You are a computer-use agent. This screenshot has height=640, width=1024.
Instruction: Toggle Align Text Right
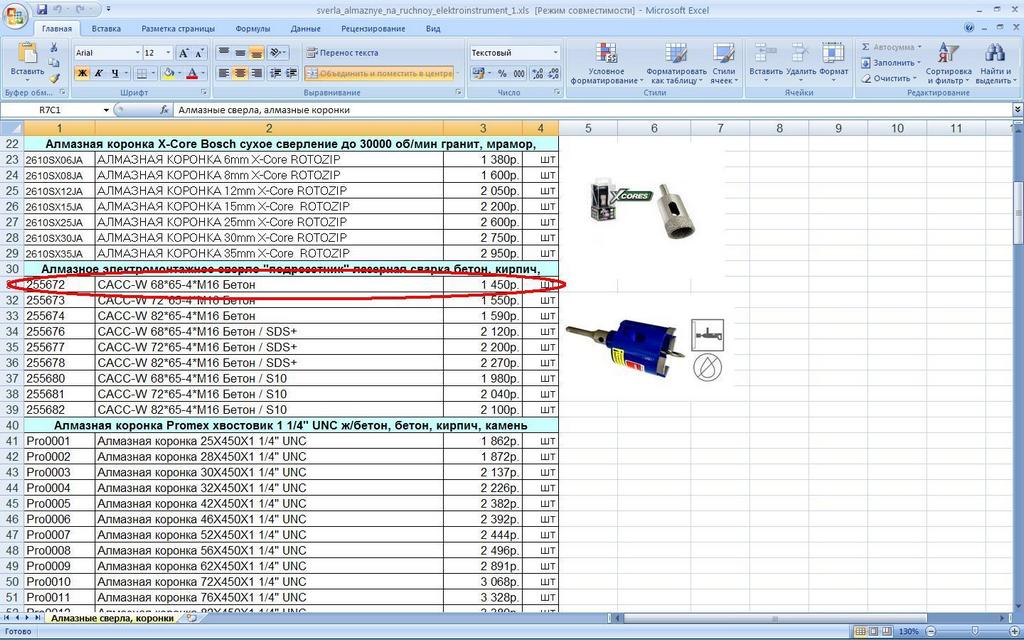tap(257, 73)
